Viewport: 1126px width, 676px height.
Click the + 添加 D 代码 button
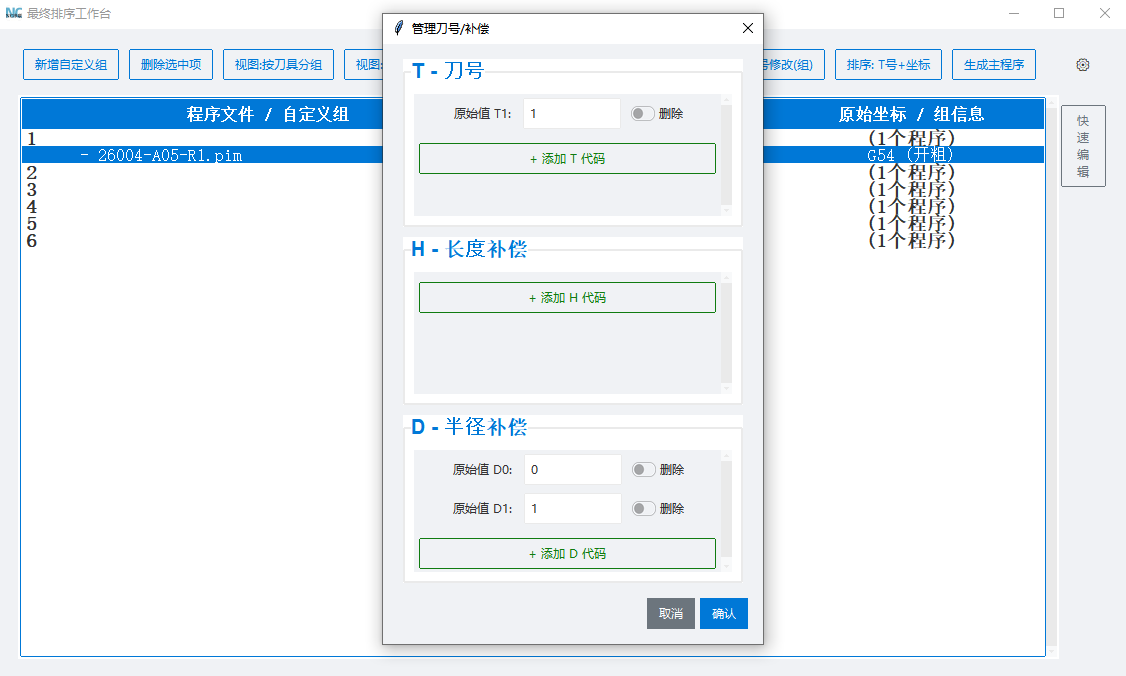tap(567, 553)
